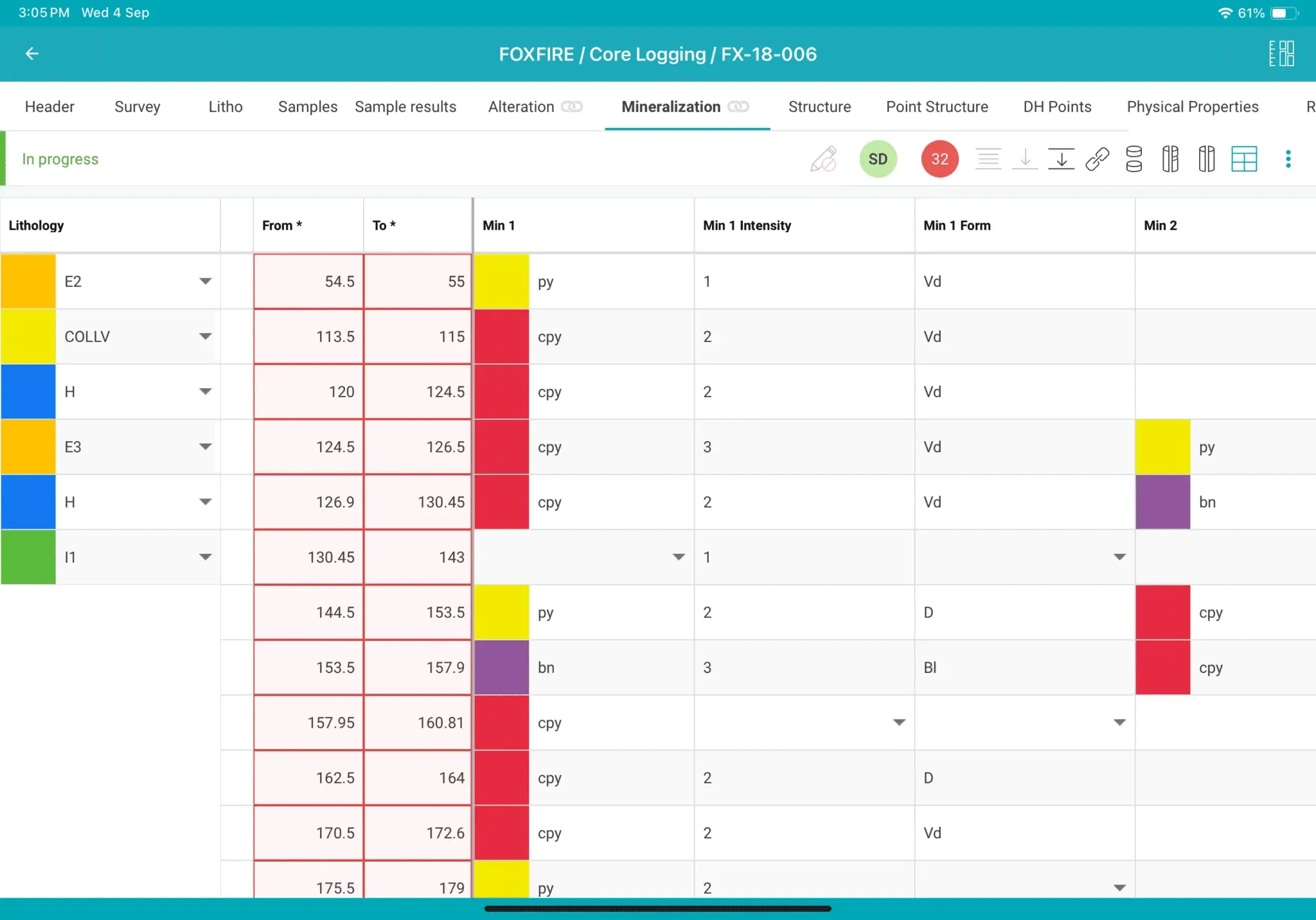Click the purple bn swatch in Min 1
The image size is (1316, 920).
pos(501,667)
